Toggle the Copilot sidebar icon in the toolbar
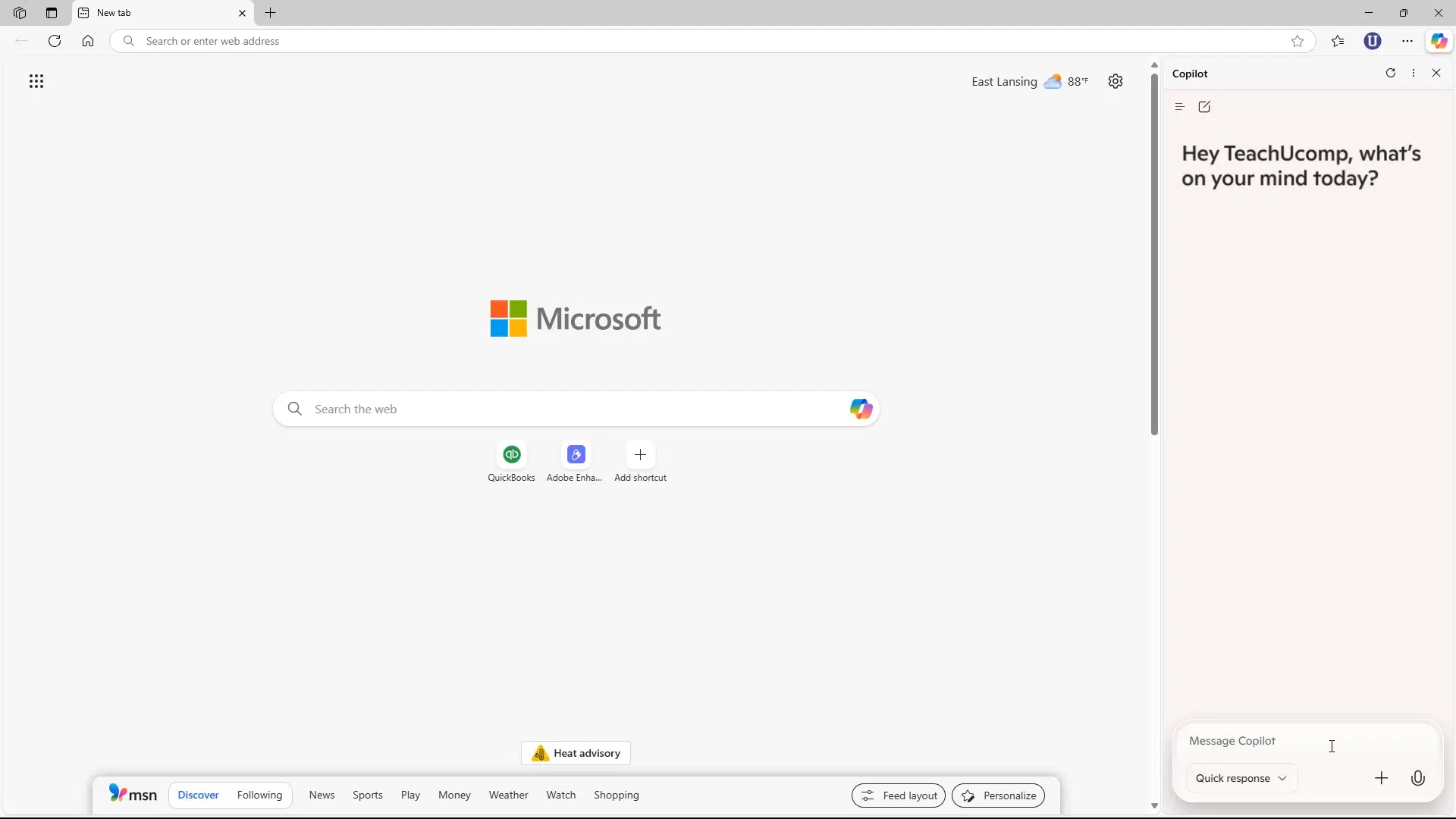This screenshot has width=1456, height=819. 1439,41
